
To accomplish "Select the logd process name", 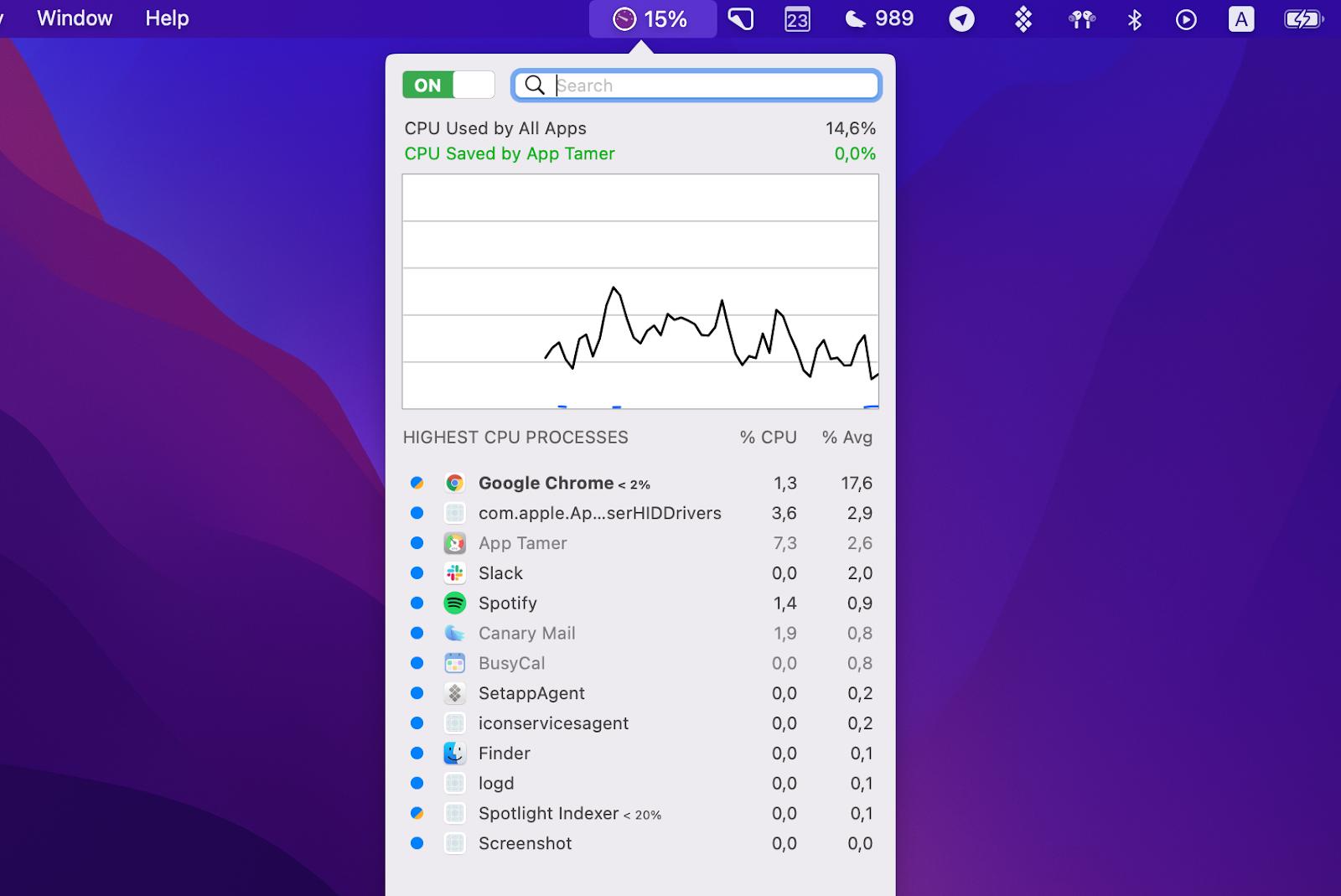I will point(496,783).
